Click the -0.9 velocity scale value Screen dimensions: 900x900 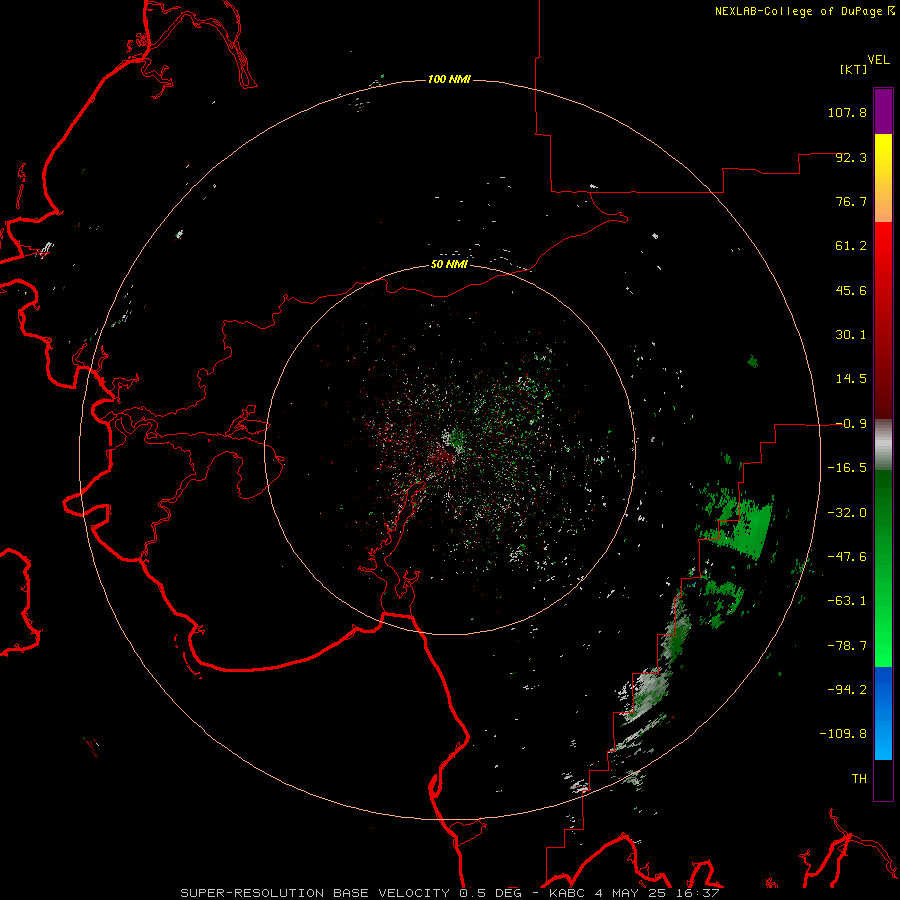coord(851,424)
